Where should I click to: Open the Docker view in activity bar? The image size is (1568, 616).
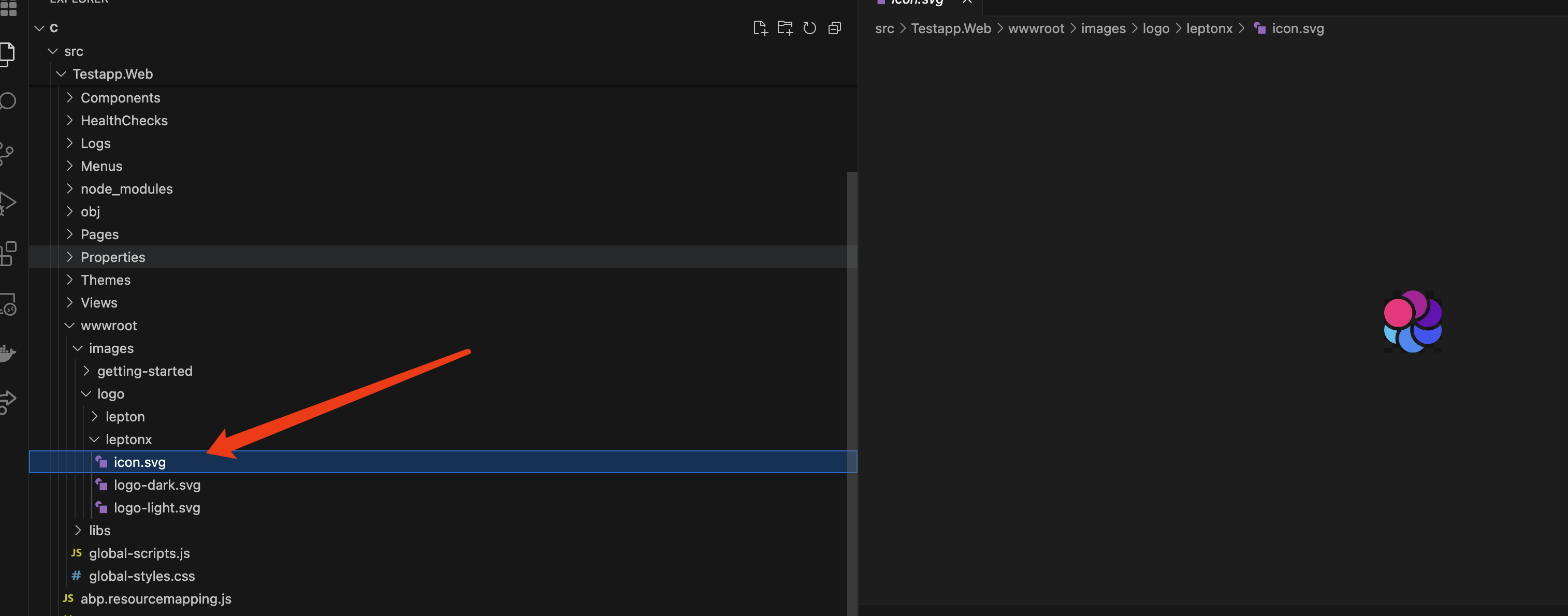tap(8, 353)
